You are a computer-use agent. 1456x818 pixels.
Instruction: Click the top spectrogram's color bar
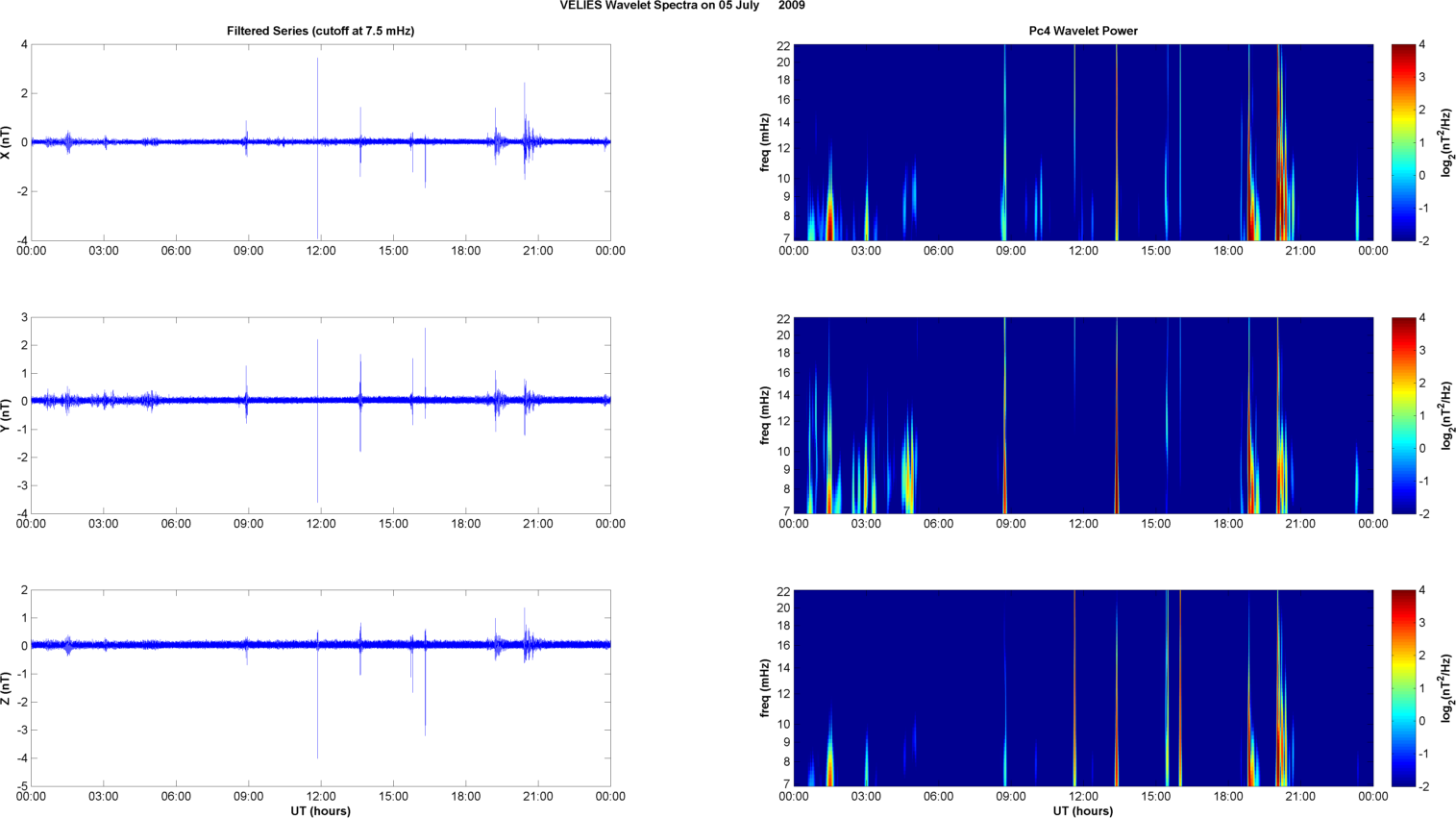[x=1403, y=142]
